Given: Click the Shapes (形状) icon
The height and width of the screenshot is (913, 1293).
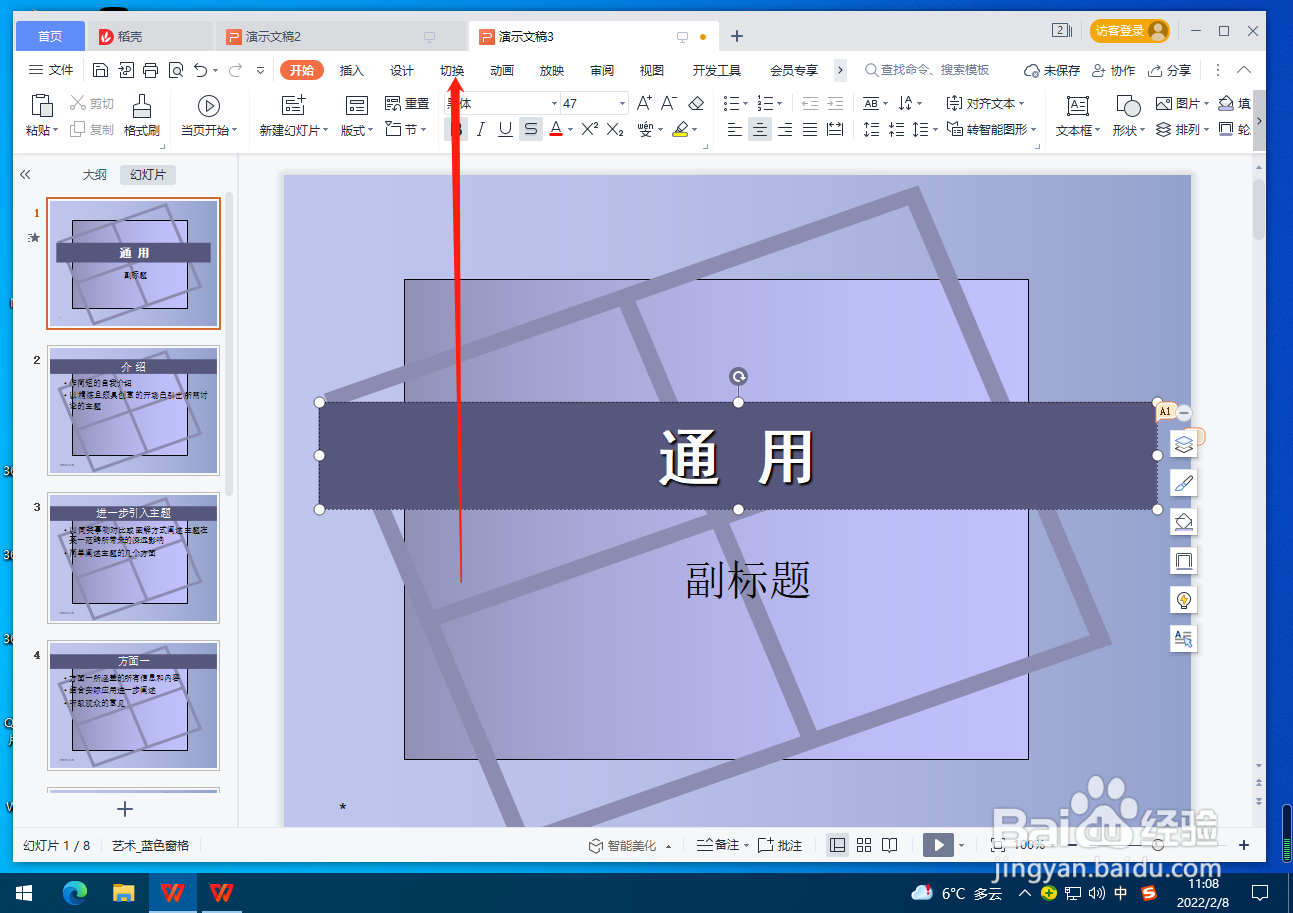Looking at the screenshot, I should [1128, 105].
